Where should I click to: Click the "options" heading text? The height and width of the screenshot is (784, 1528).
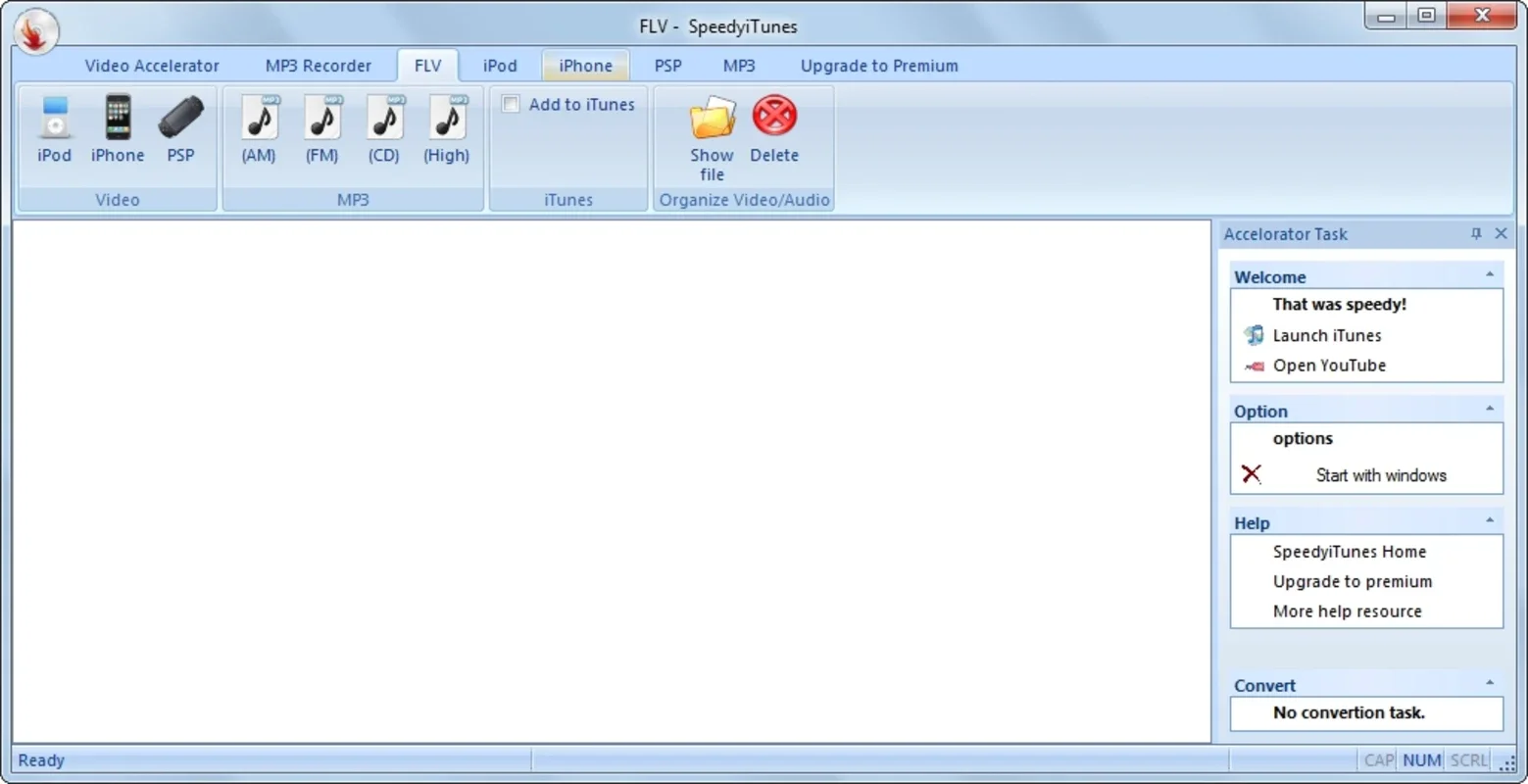[1303, 439]
